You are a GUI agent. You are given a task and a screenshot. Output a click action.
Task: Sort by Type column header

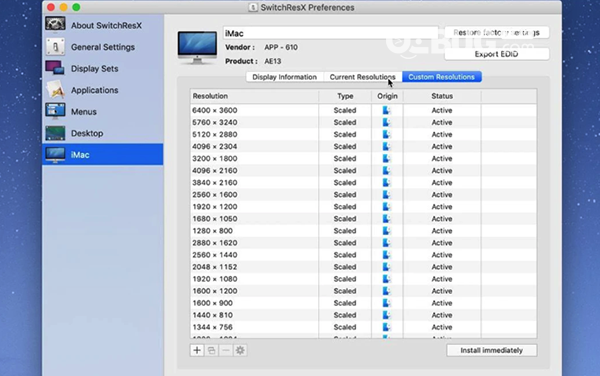coord(345,96)
